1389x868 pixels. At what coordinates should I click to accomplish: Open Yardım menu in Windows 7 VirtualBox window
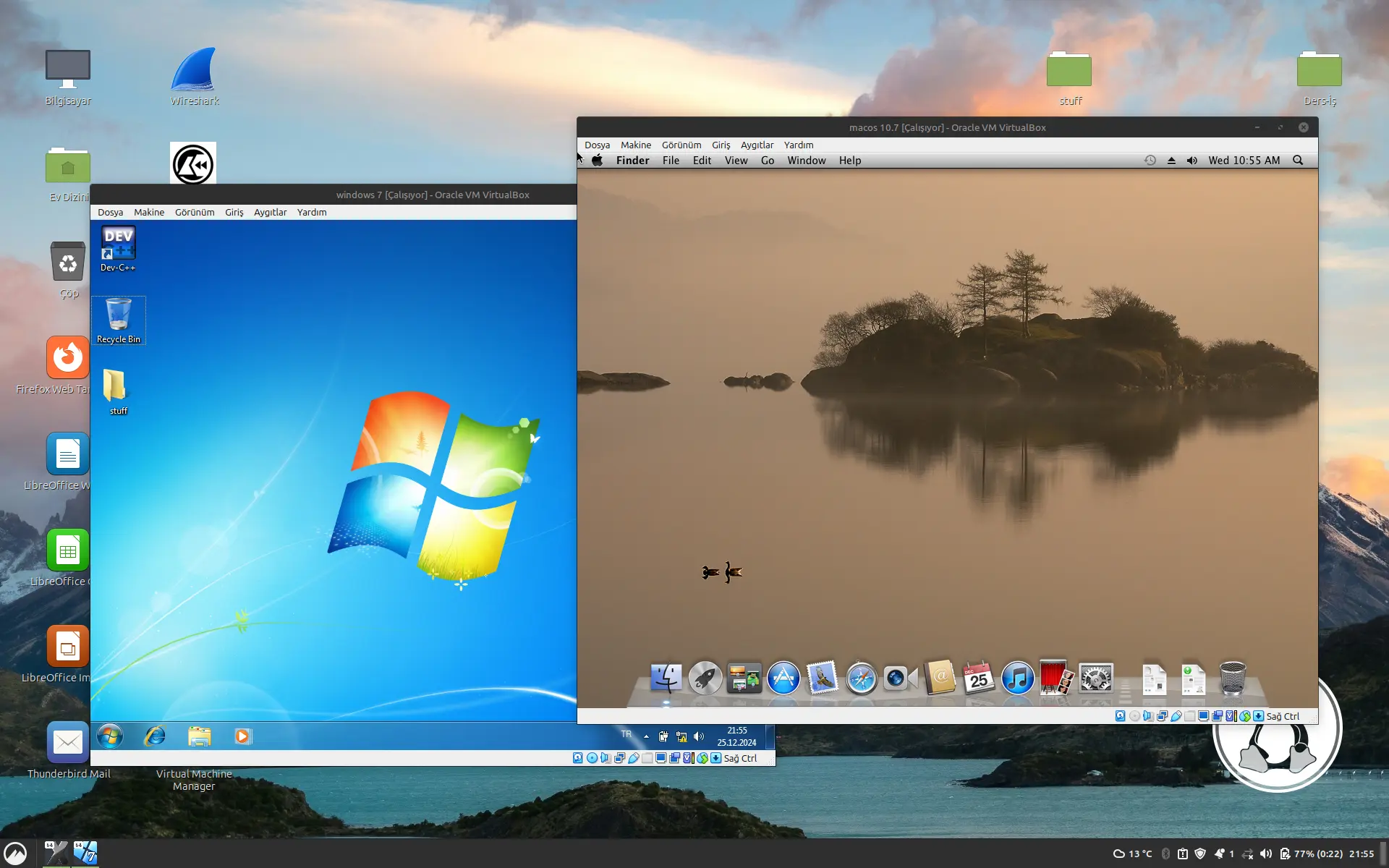tap(312, 212)
